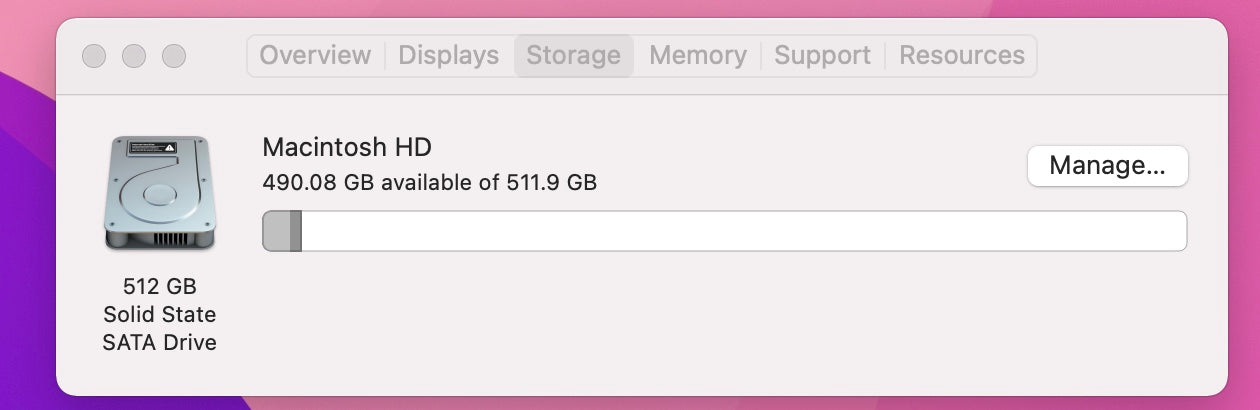Switch to the Overview tab

[315, 55]
